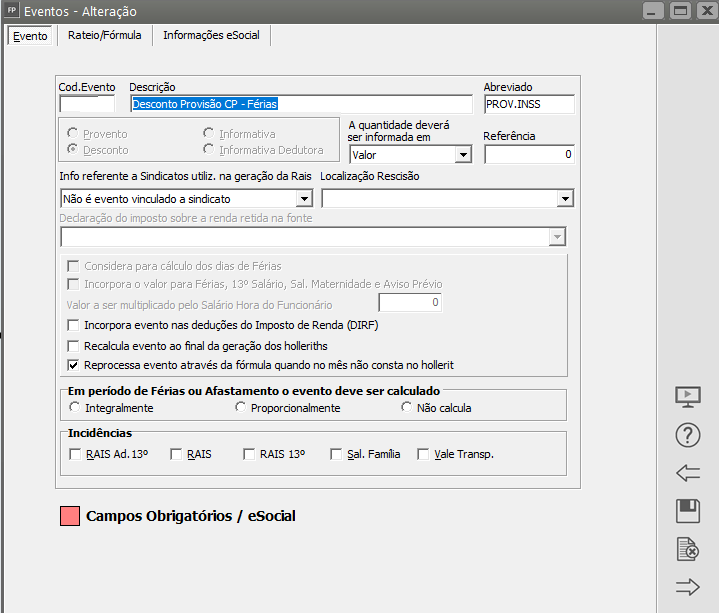This screenshot has height=613, width=719.
Task: Enable Incorpora evento nas deduções do Imposto de Renda
Action: click(73, 325)
